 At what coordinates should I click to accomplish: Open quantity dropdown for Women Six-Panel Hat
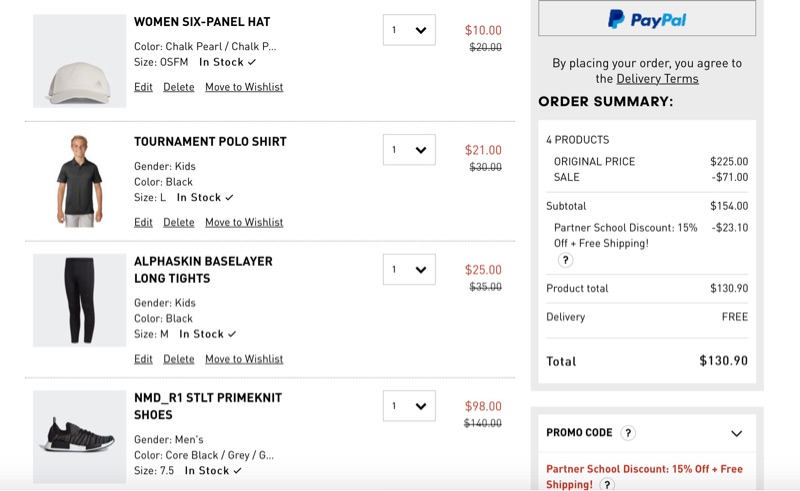pyautogui.click(x=409, y=30)
